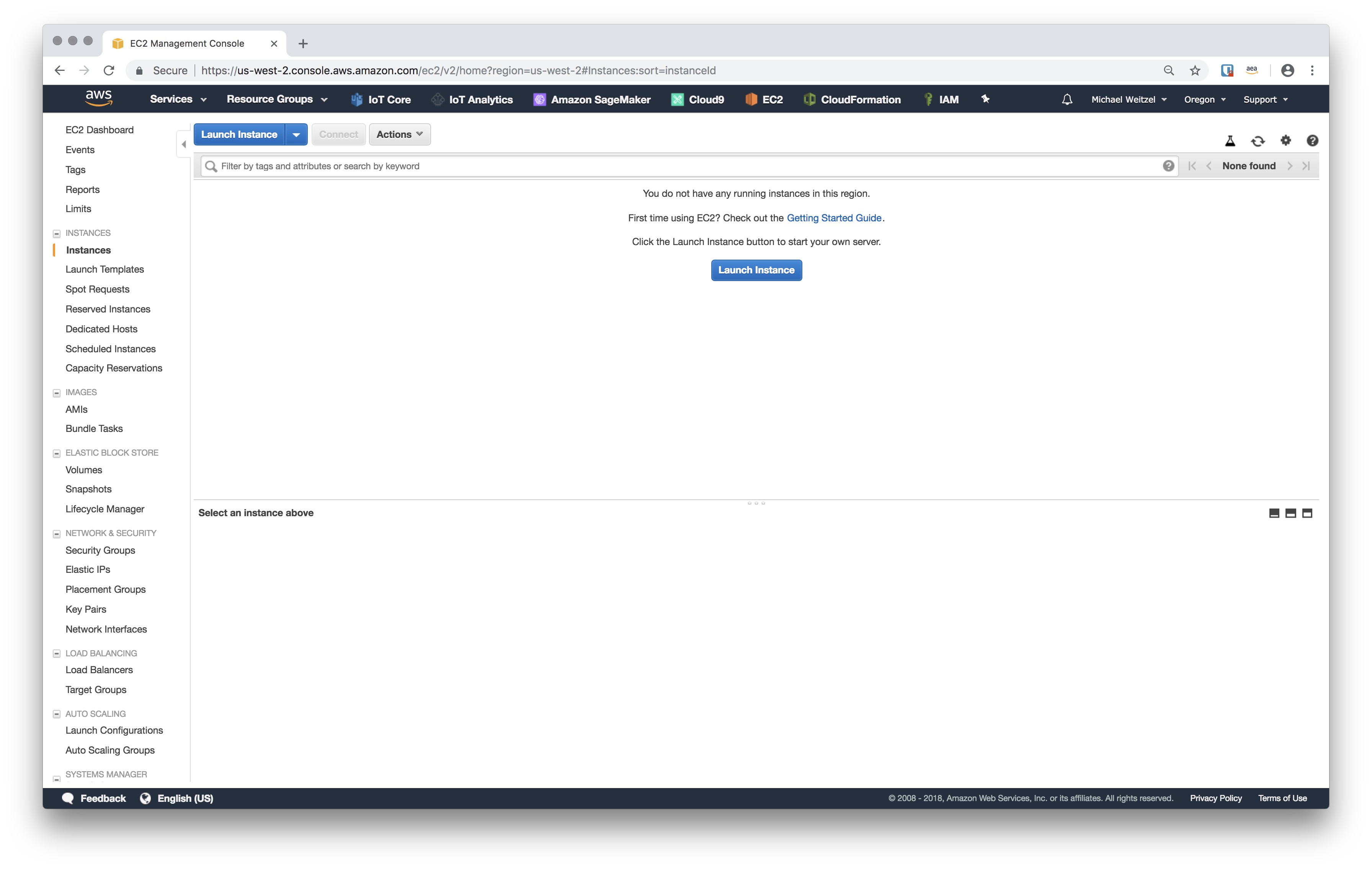Open Events in sidebar

80,149
